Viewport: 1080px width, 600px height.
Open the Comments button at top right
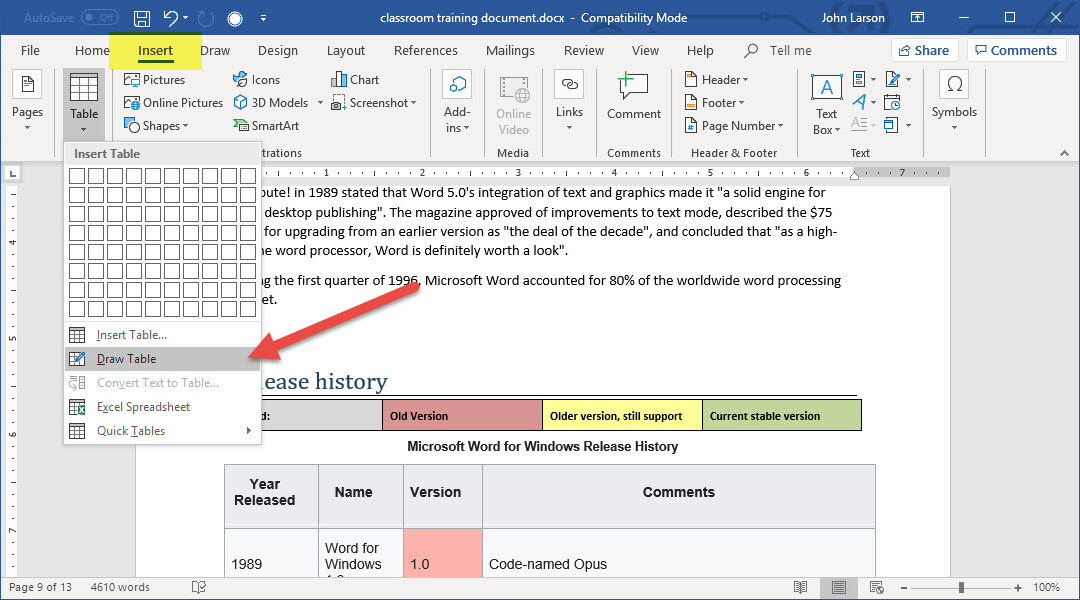point(1015,51)
